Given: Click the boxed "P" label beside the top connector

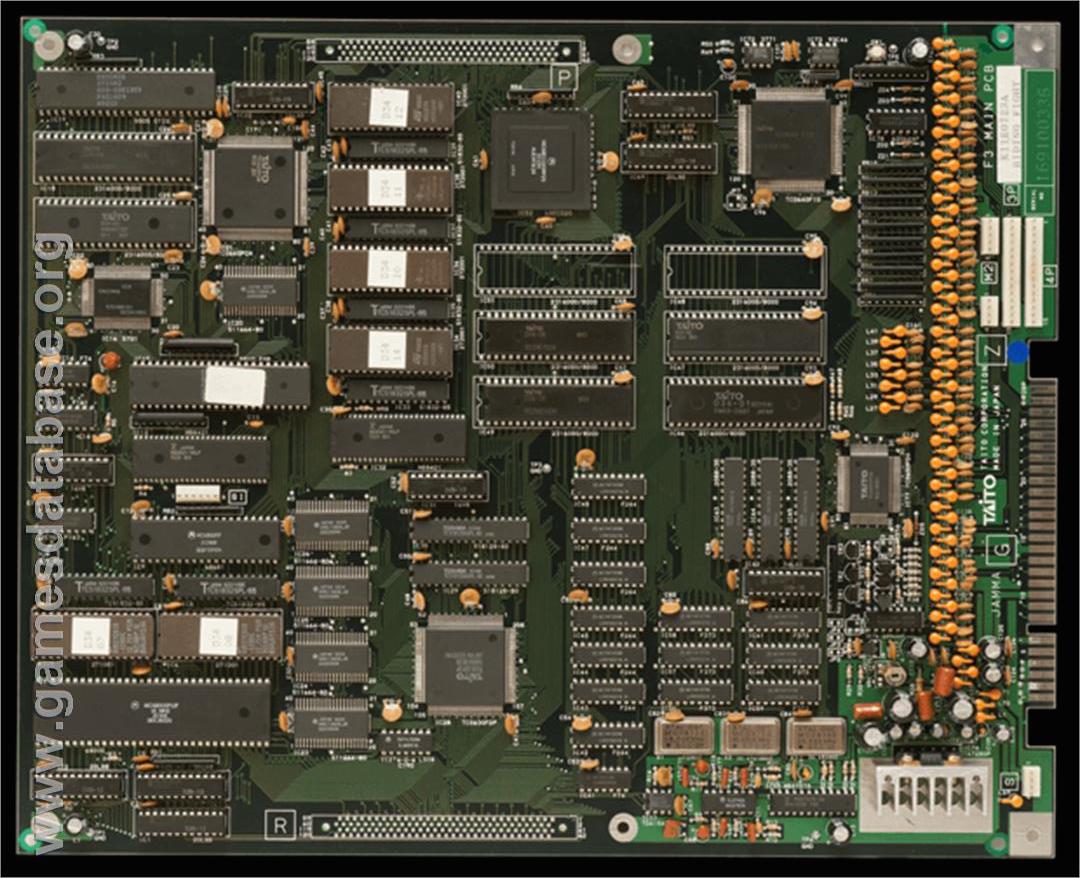Looking at the screenshot, I should [565, 77].
